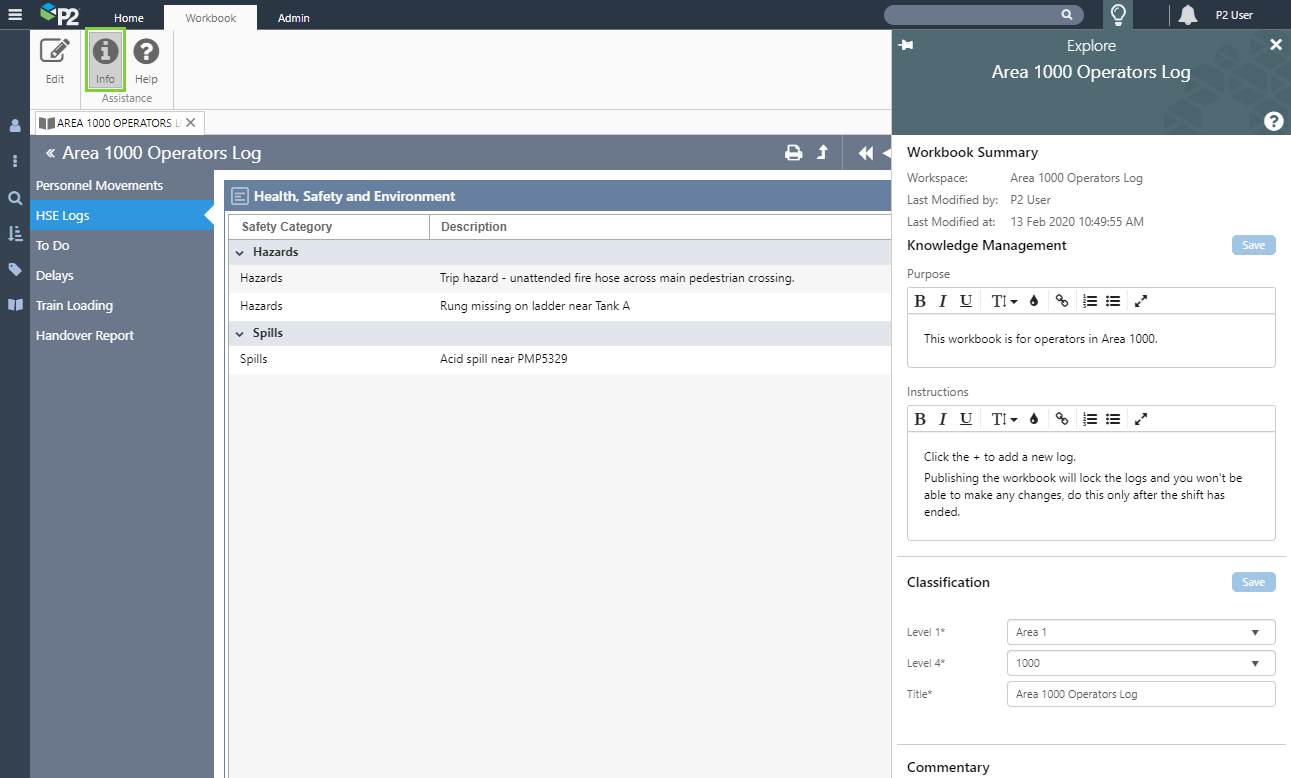This screenshot has width=1291, height=778.
Task: Open the notifications bell icon
Action: pyautogui.click(x=1187, y=15)
